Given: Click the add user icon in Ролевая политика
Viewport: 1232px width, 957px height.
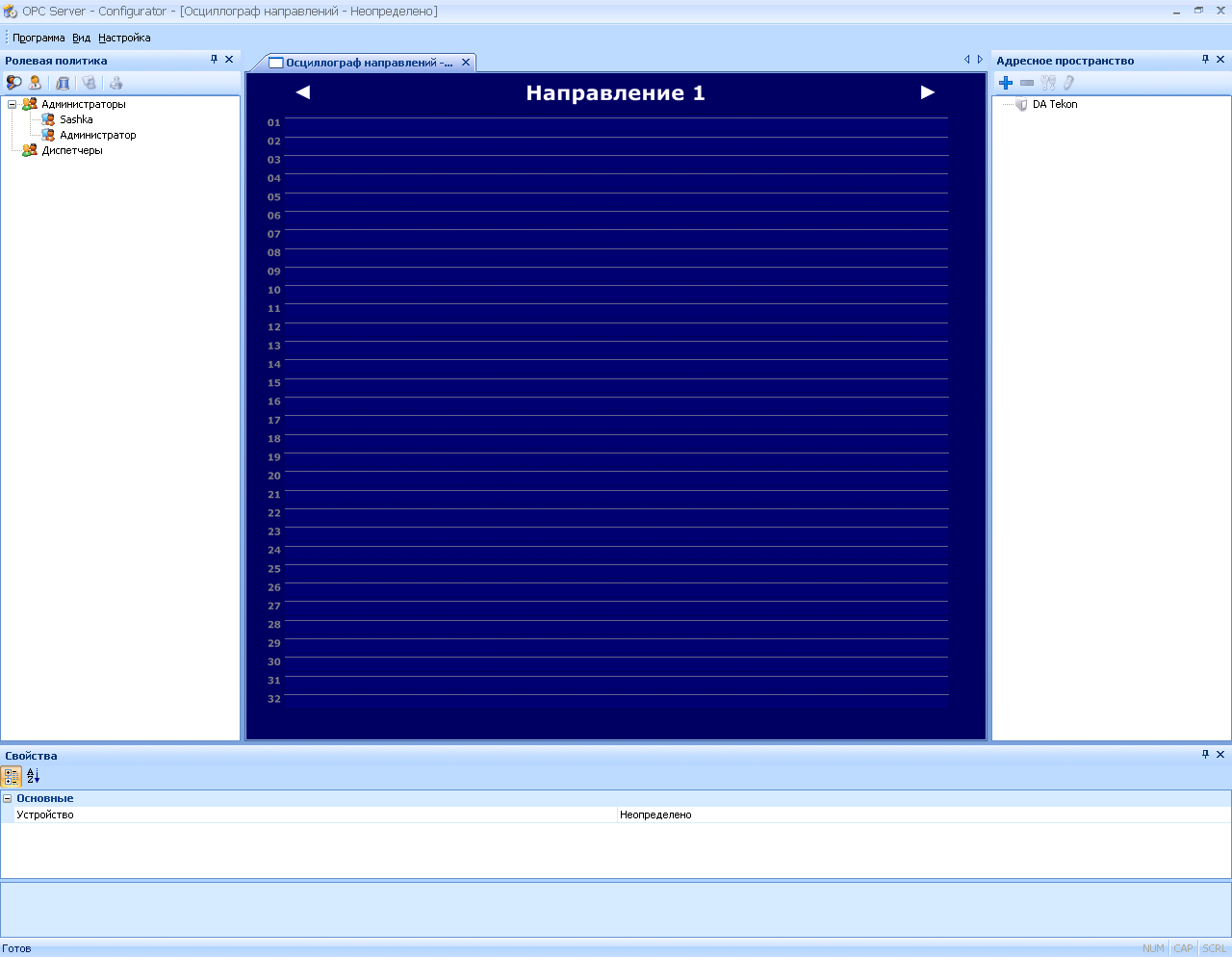Looking at the screenshot, I should [x=36, y=83].
